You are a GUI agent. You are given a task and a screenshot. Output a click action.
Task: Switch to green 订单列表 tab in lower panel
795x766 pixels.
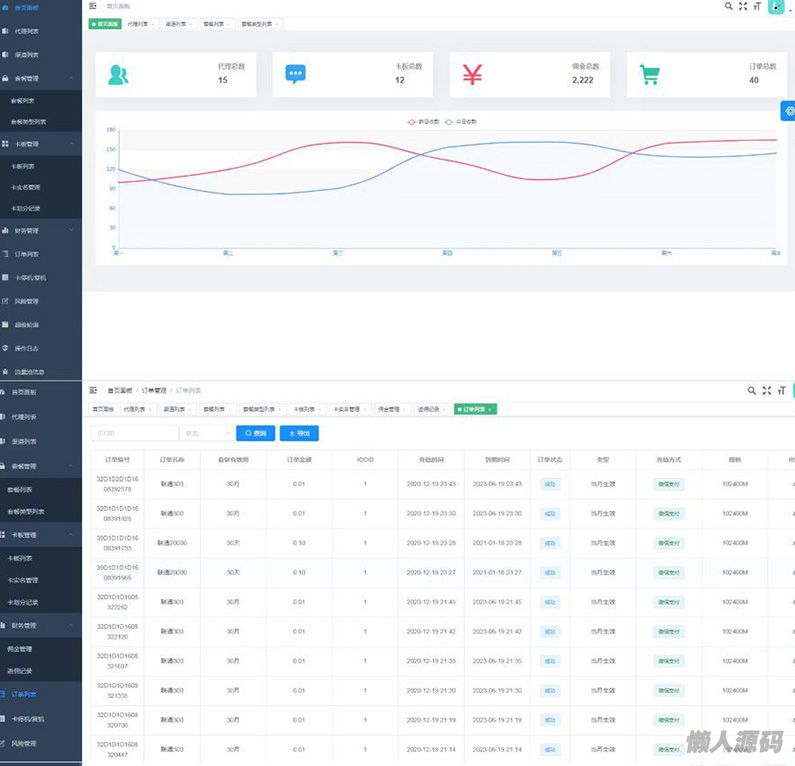[475, 409]
